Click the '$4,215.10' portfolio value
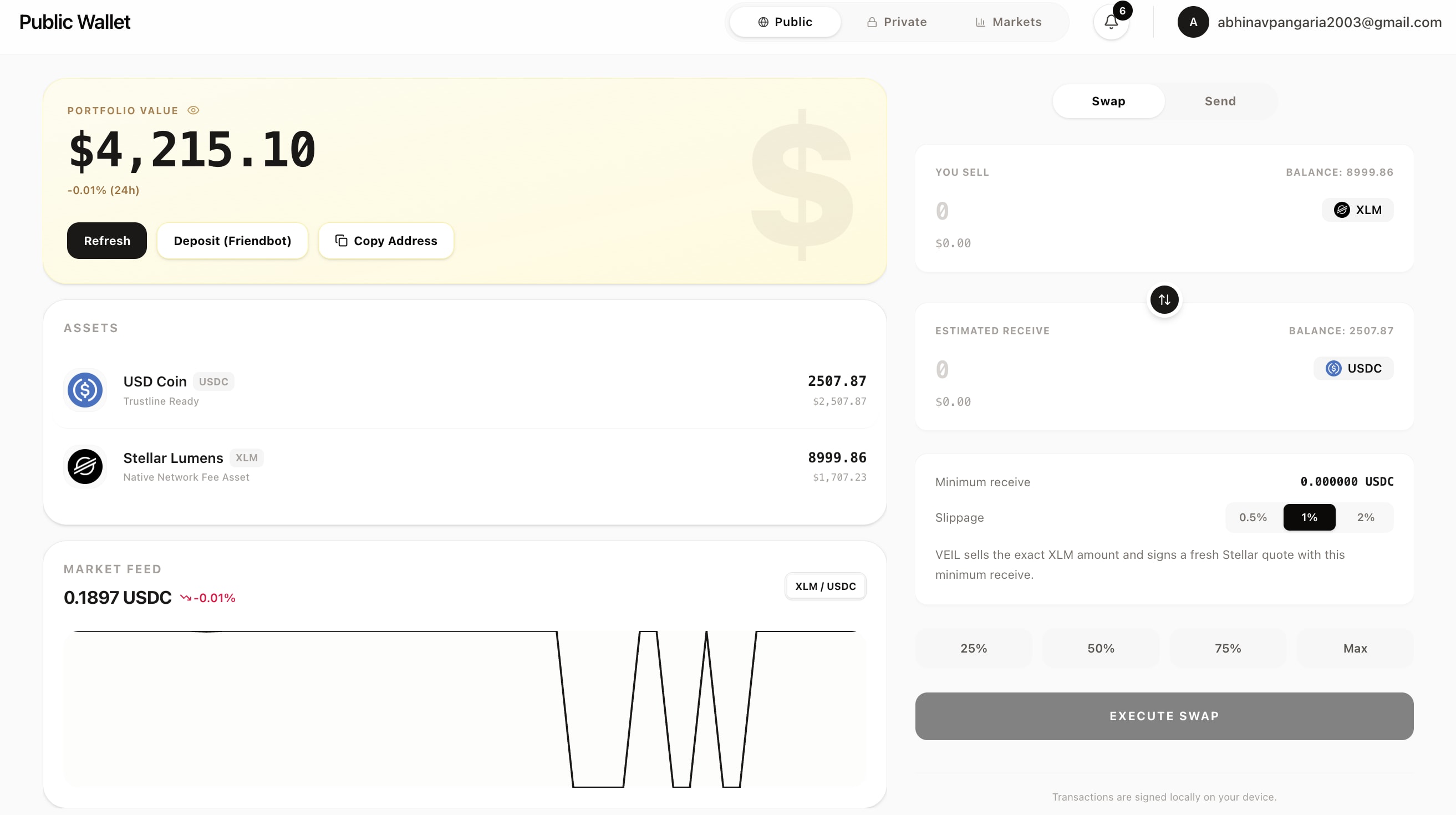The image size is (1456, 815). [192, 150]
